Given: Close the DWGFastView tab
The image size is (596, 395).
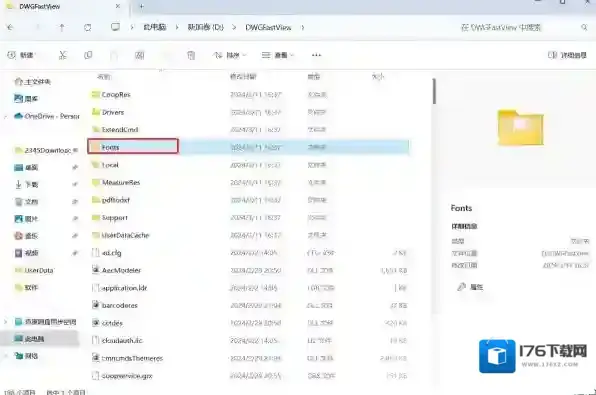Looking at the screenshot, I should click(118, 6).
